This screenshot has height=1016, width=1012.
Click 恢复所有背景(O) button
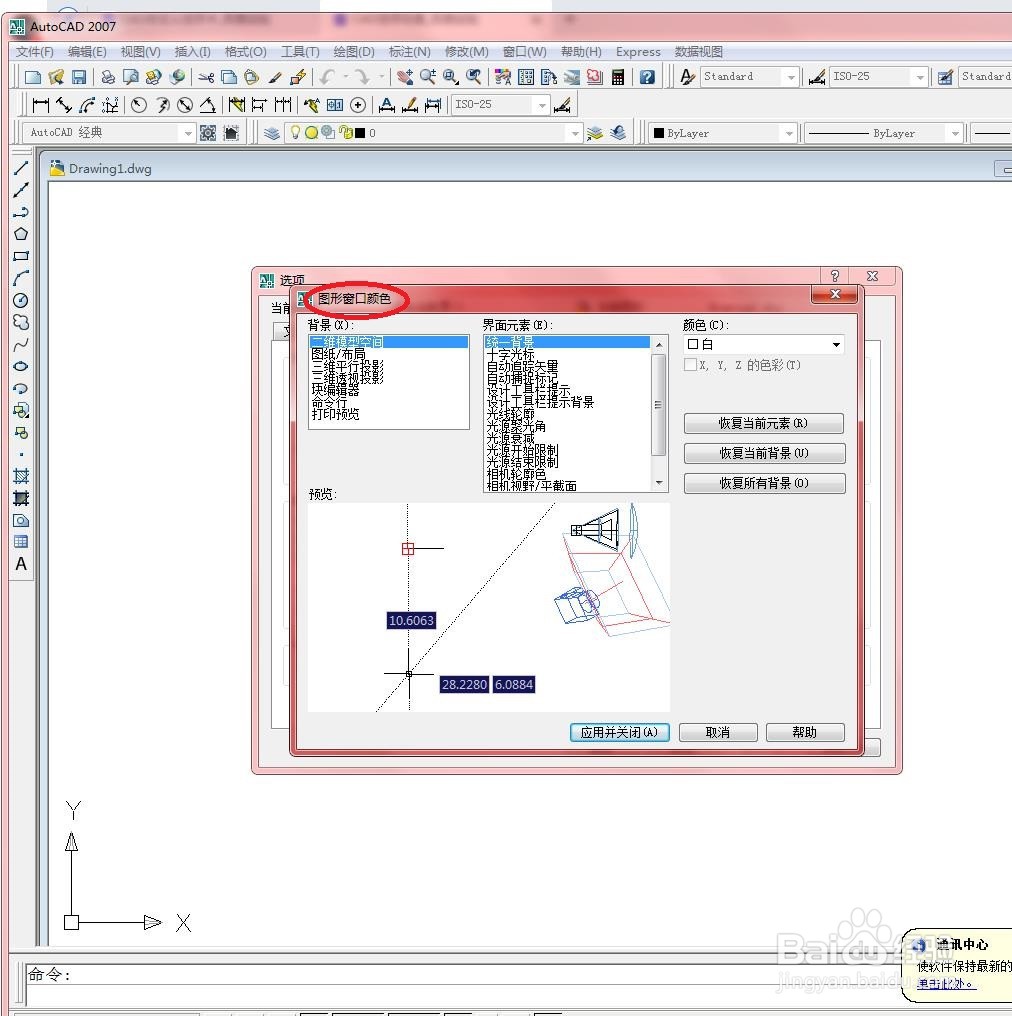pyautogui.click(x=765, y=483)
